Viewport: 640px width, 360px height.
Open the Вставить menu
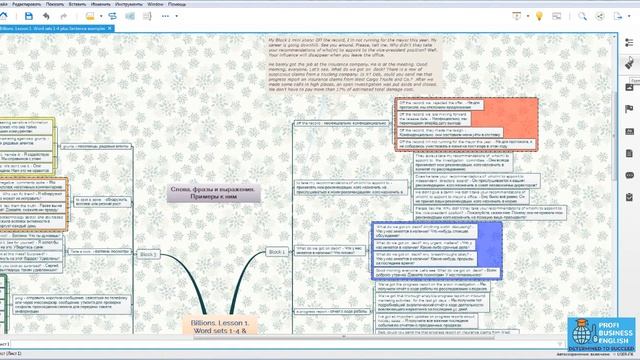[77, 4]
